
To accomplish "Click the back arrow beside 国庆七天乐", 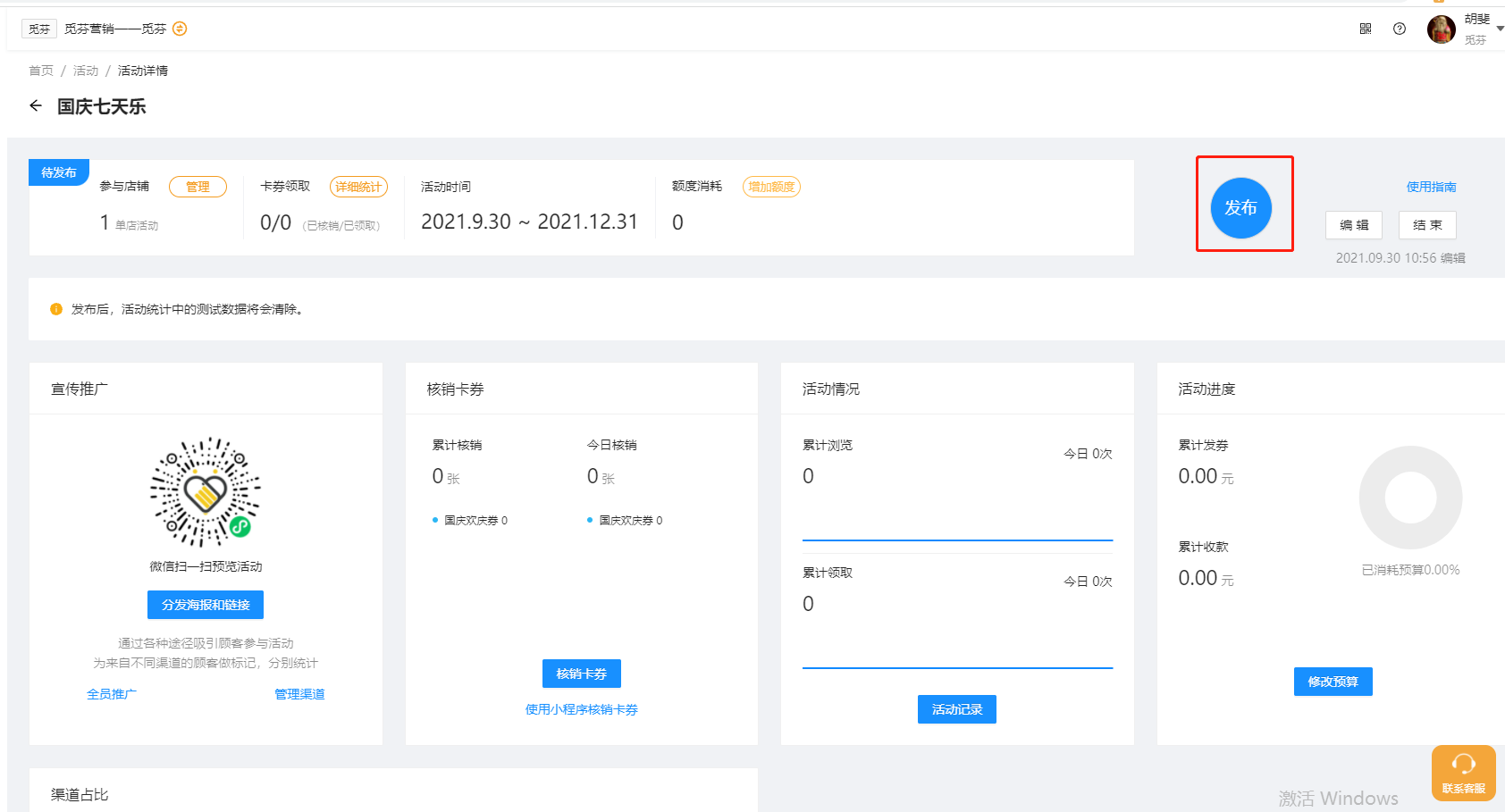I will point(36,106).
